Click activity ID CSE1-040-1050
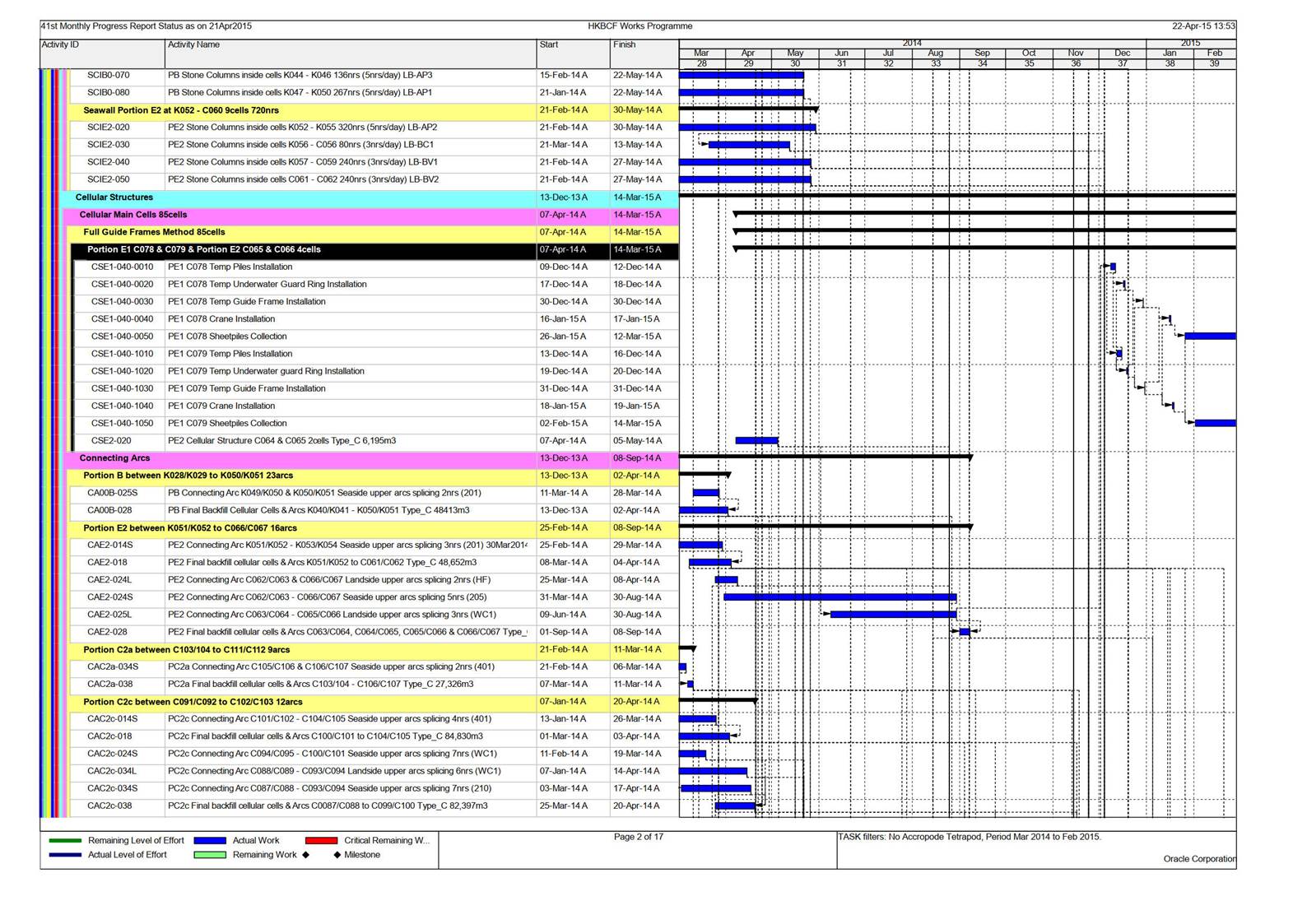The image size is (1307, 924). [x=122, y=423]
